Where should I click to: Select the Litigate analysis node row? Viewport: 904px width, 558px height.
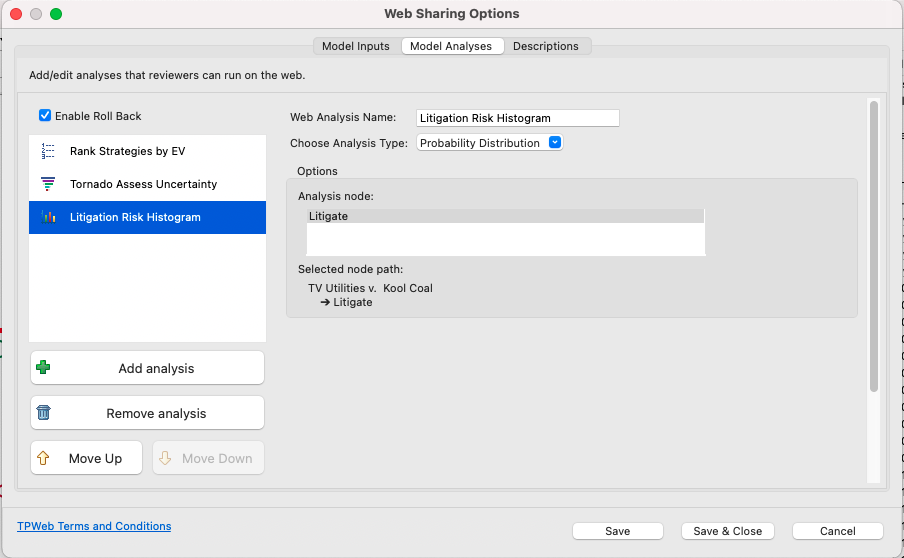[x=505, y=216]
